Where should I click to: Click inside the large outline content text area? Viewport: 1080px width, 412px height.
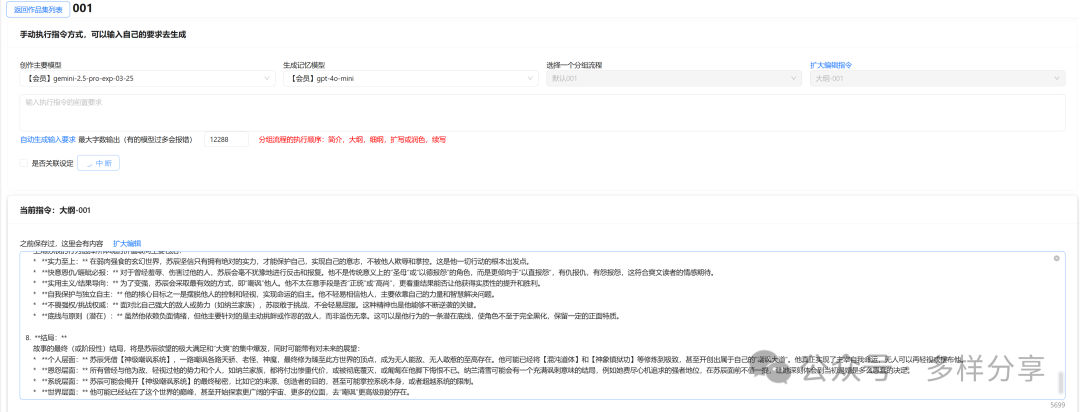point(543,325)
